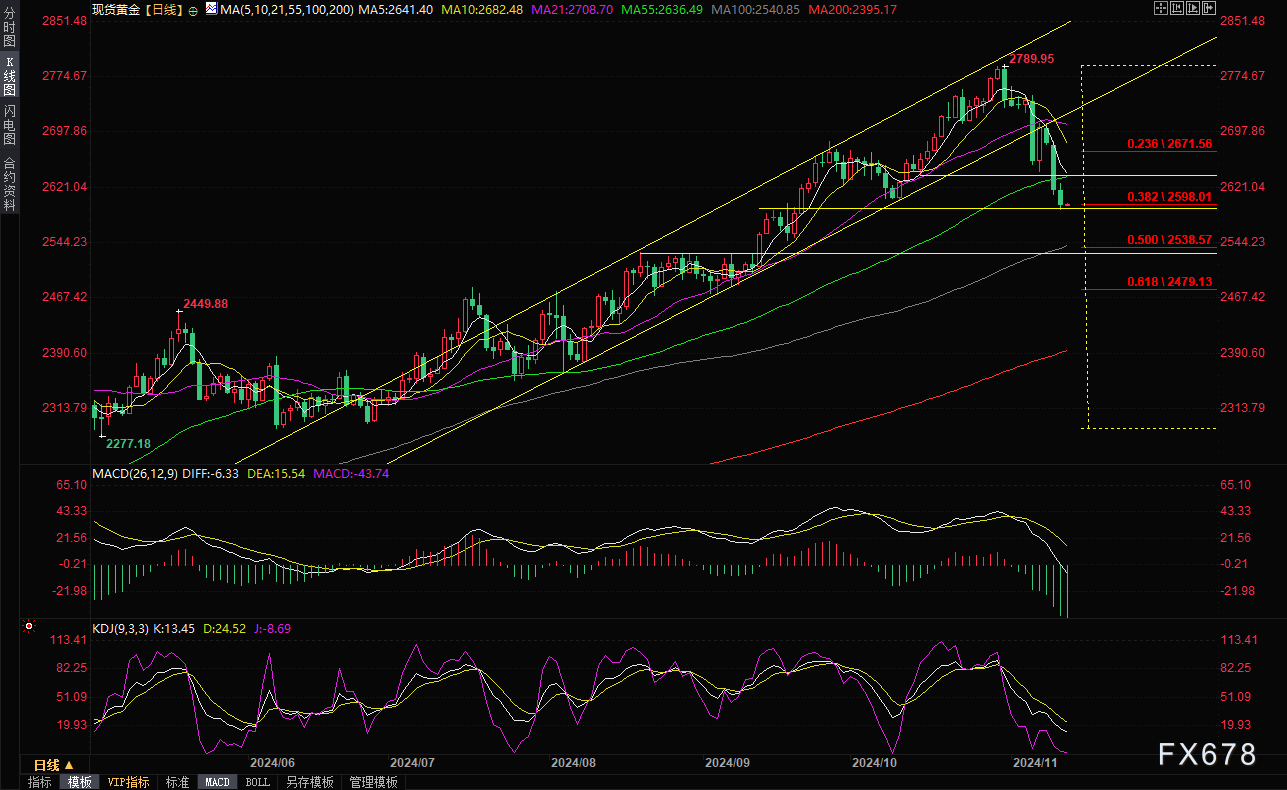The height and width of the screenshot is (790, 1287).
Task: Open the 合约资料 sidebar tab
Action: [9, 184]
